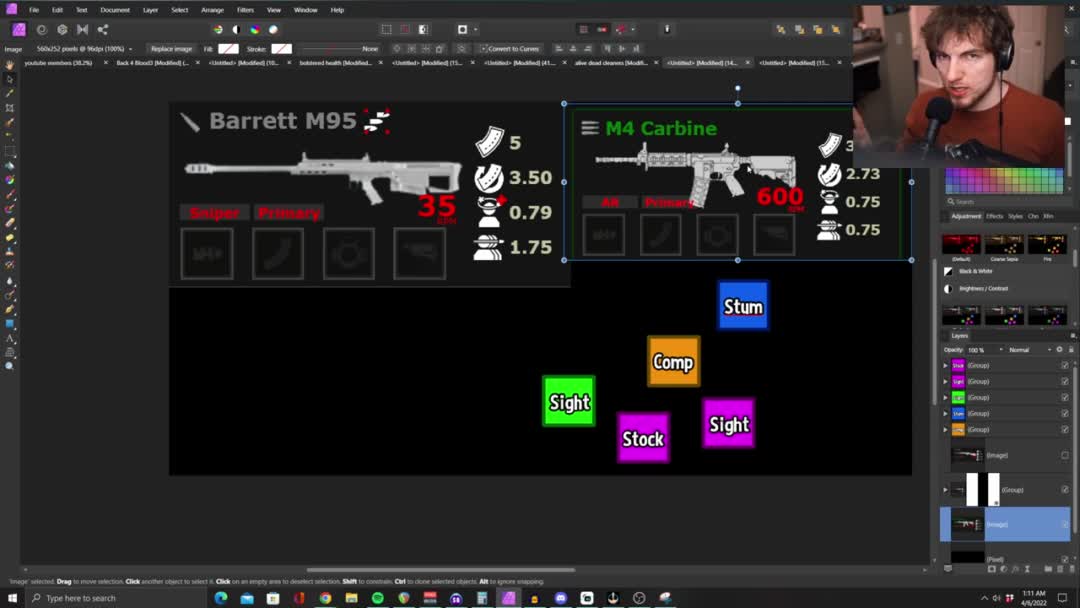1080x608 pixels.
Task: Click the Convert to Curves button
Action: [x=513, y=48]
